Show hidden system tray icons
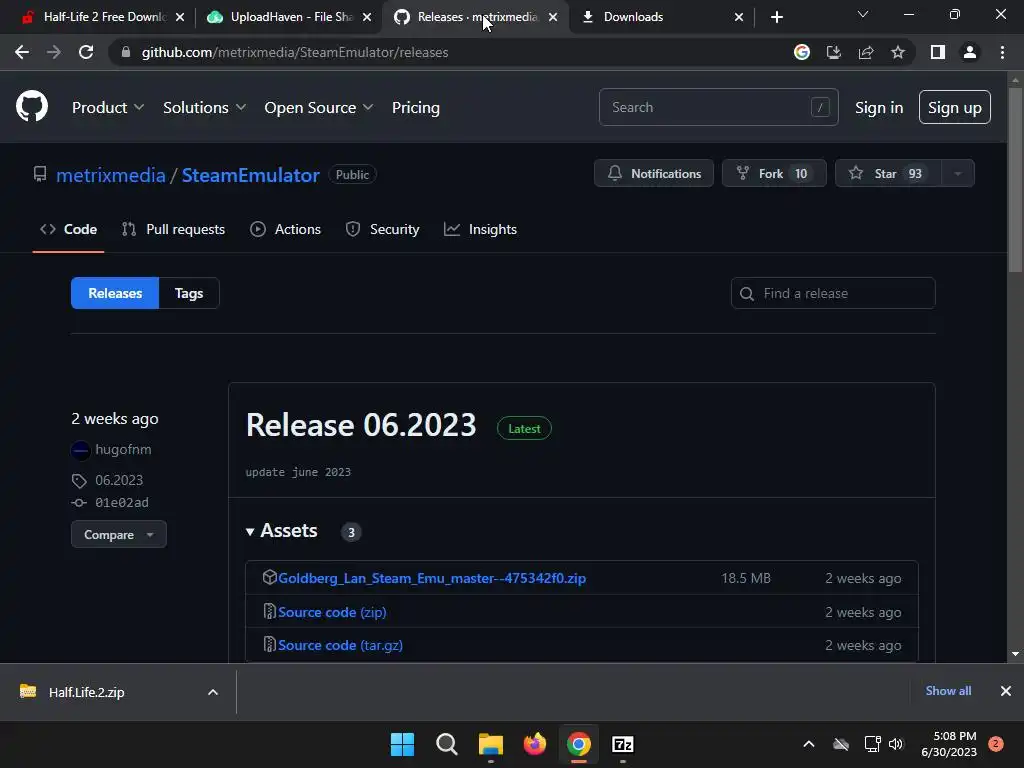This screenshot has height=768, width=1024. (x=808, y=744)
